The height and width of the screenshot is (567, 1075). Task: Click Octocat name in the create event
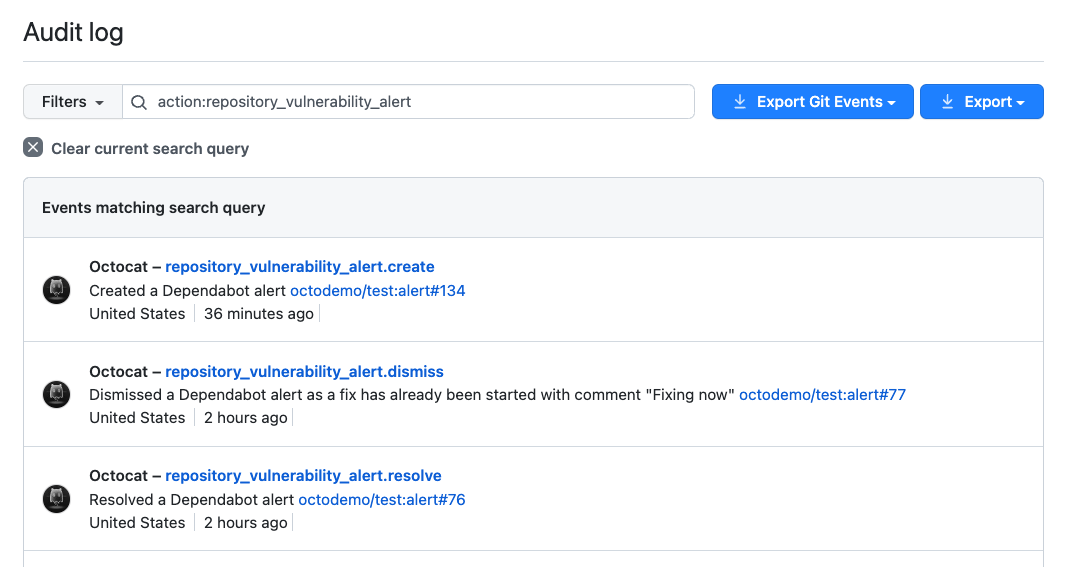(119, 267)
